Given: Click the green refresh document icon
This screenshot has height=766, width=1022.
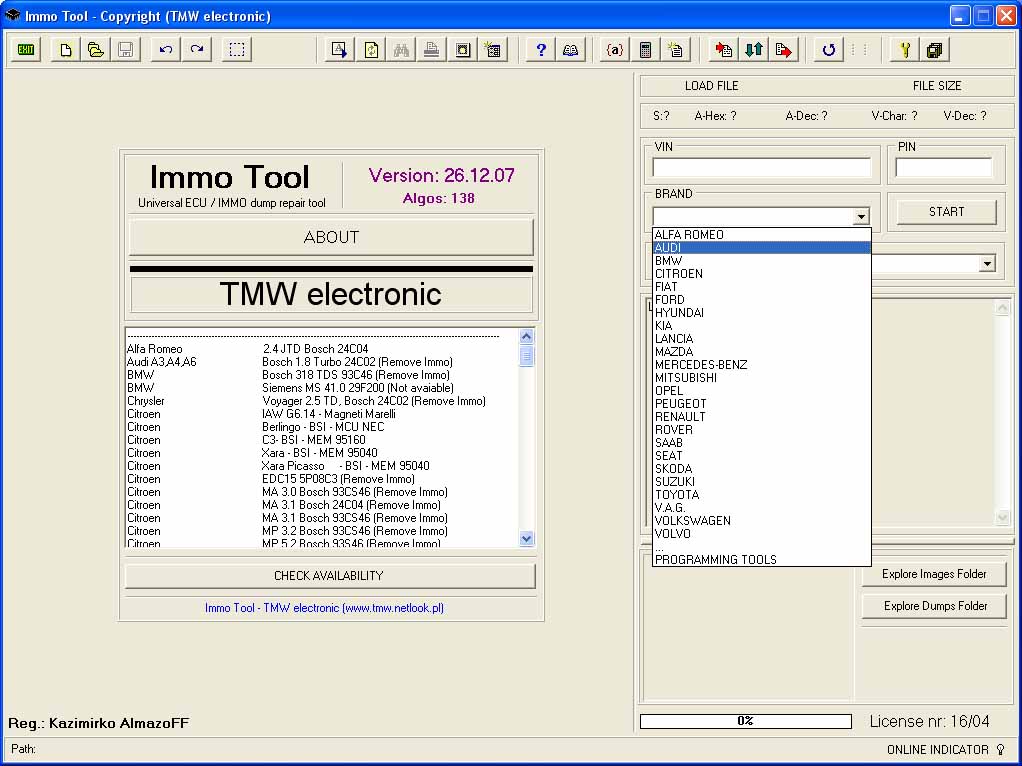Looking at the screenshot, I should click(x=371, y=50).
